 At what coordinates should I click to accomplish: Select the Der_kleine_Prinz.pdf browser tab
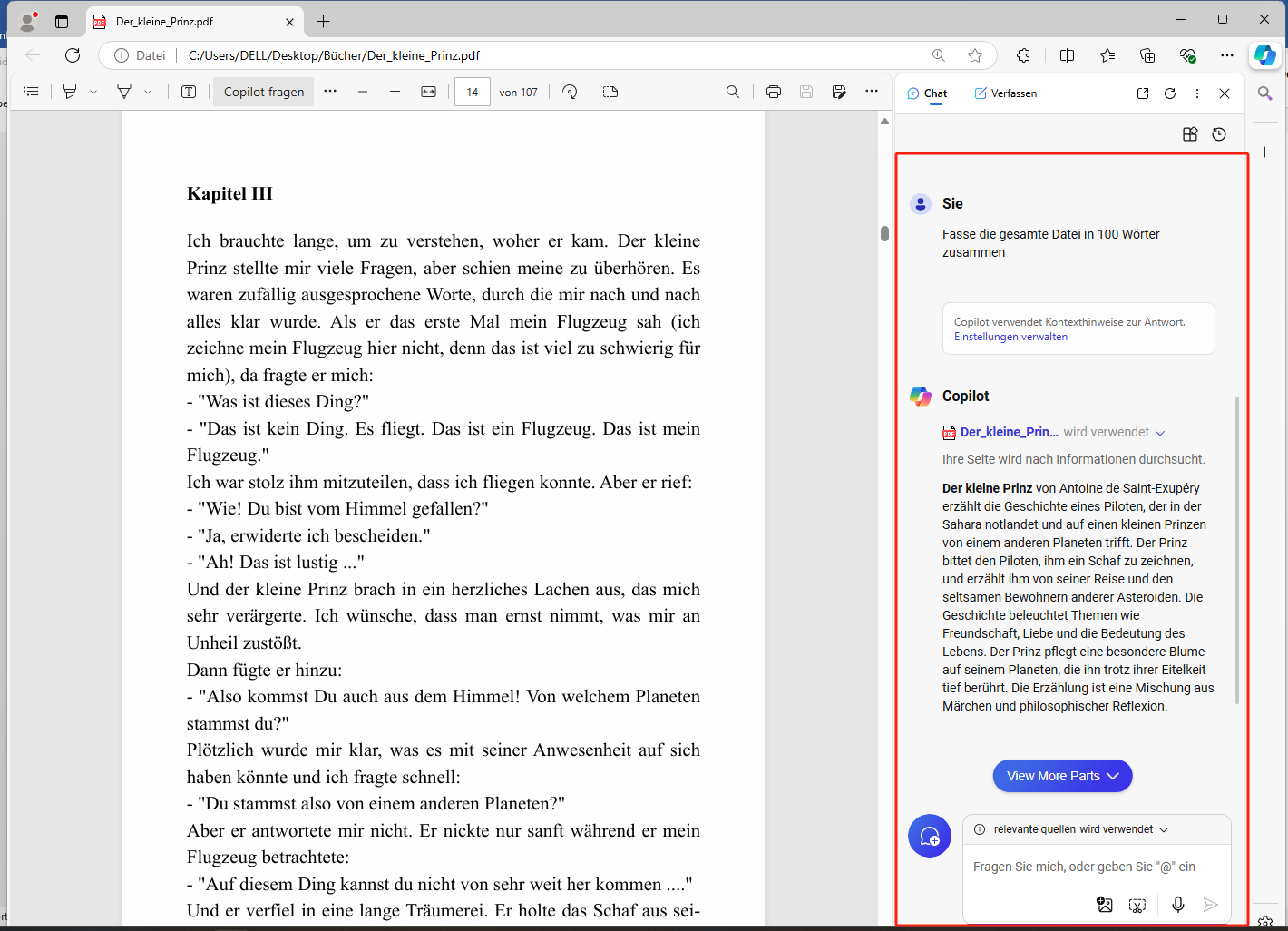[195, 22]
